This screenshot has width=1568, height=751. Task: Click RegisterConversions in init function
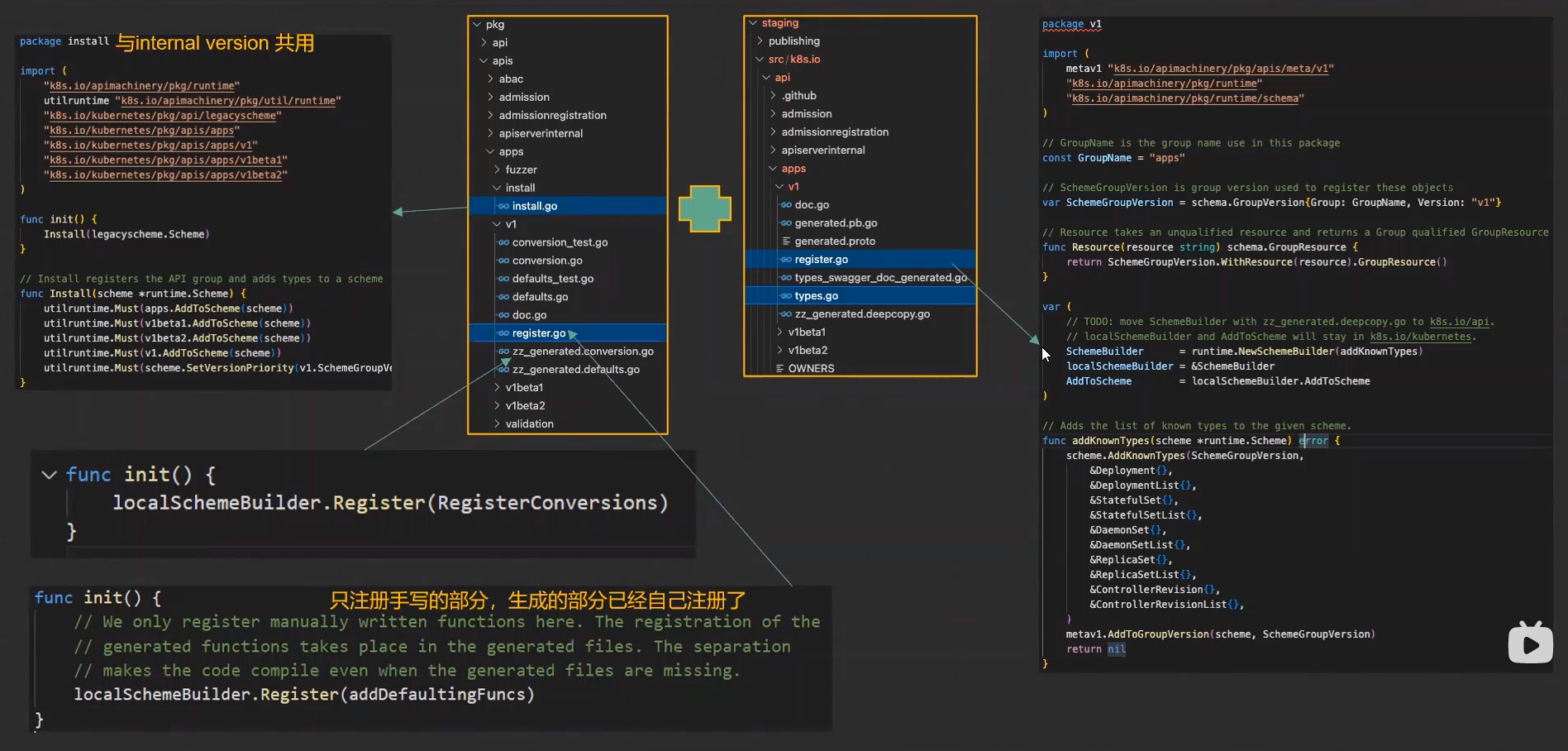pyautogui.click(x=547, y=503)
